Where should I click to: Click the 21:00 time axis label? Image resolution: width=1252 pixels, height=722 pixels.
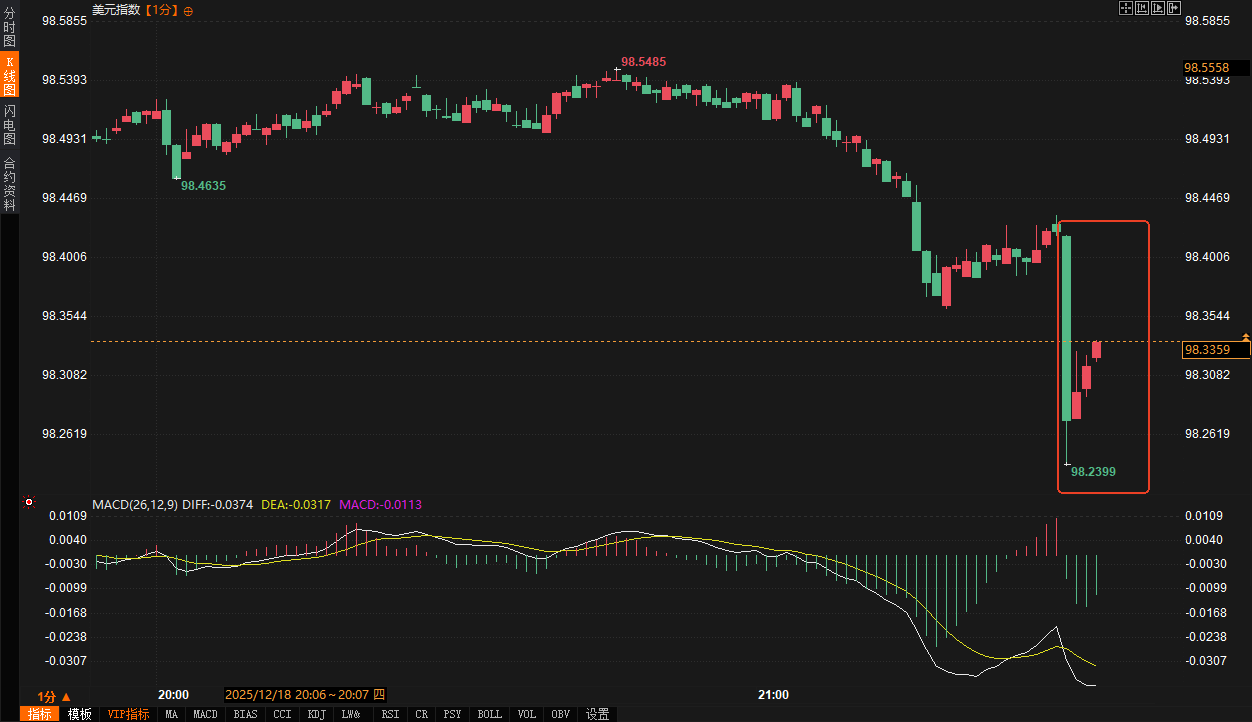pos(773,694)
